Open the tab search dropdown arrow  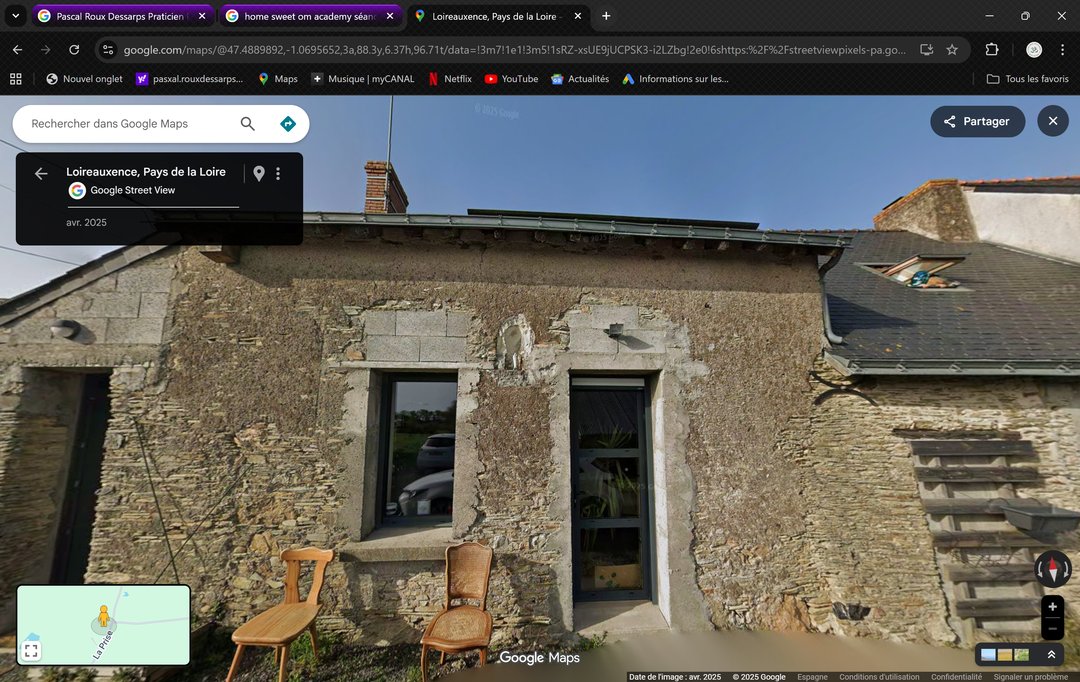click(15, 16)
